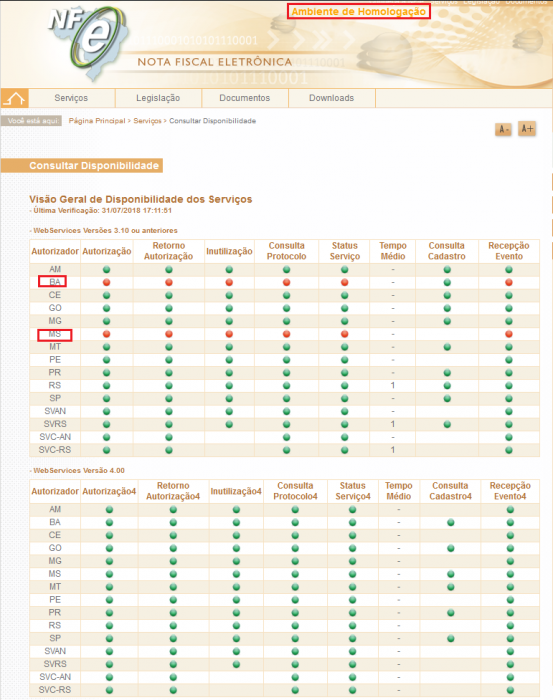The image size is (553, 700).
Task: Open the Downloads menu
Action: click(332, 98)
